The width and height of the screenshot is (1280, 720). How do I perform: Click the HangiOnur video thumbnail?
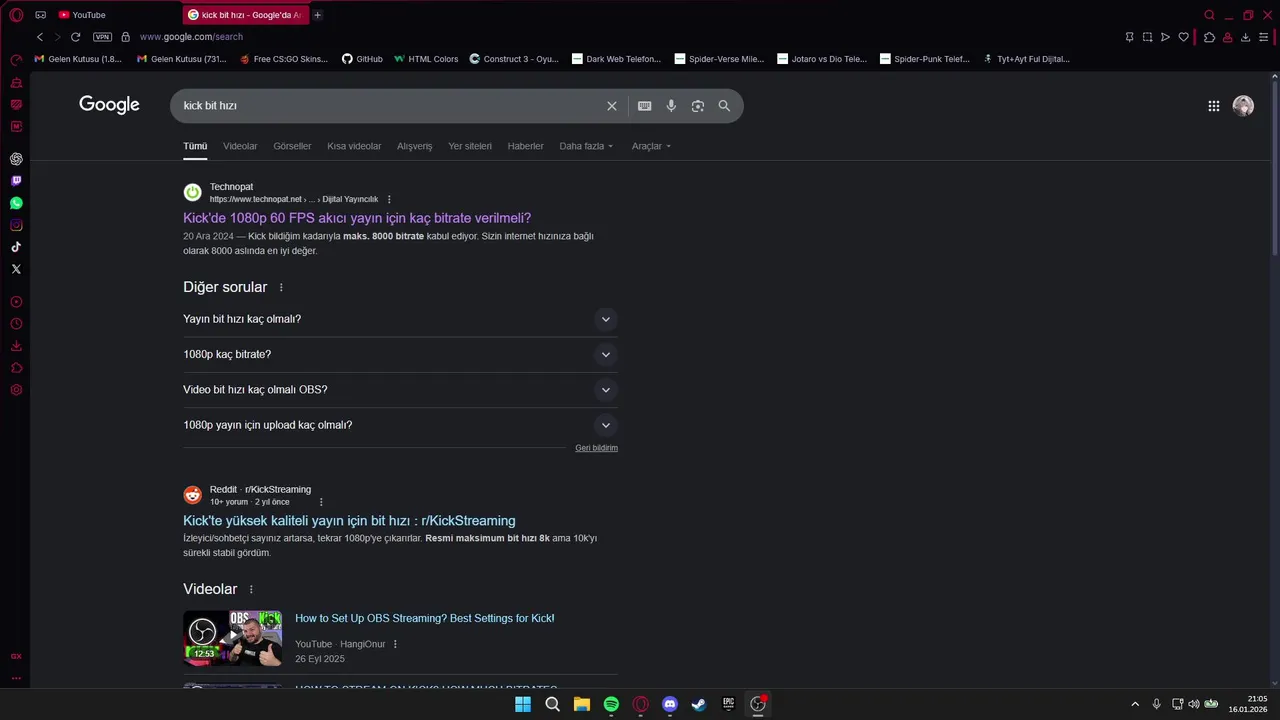tap(232, 638)
